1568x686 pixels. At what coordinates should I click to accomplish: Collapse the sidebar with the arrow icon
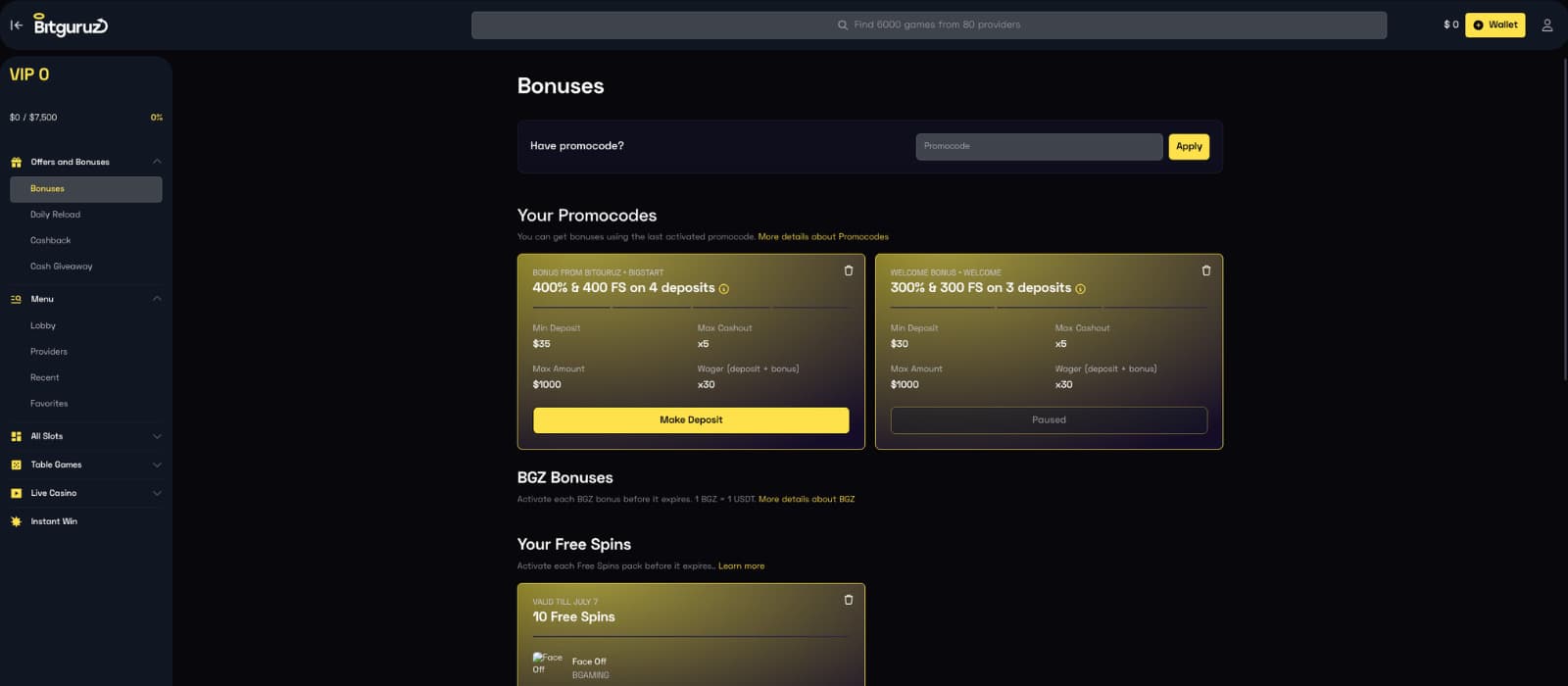tap(16, 25)
